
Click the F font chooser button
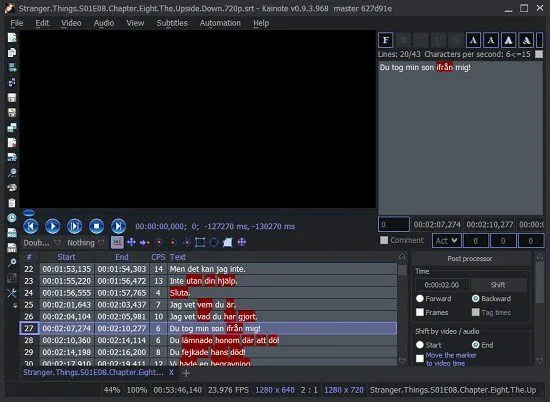(x=385, y=40)
